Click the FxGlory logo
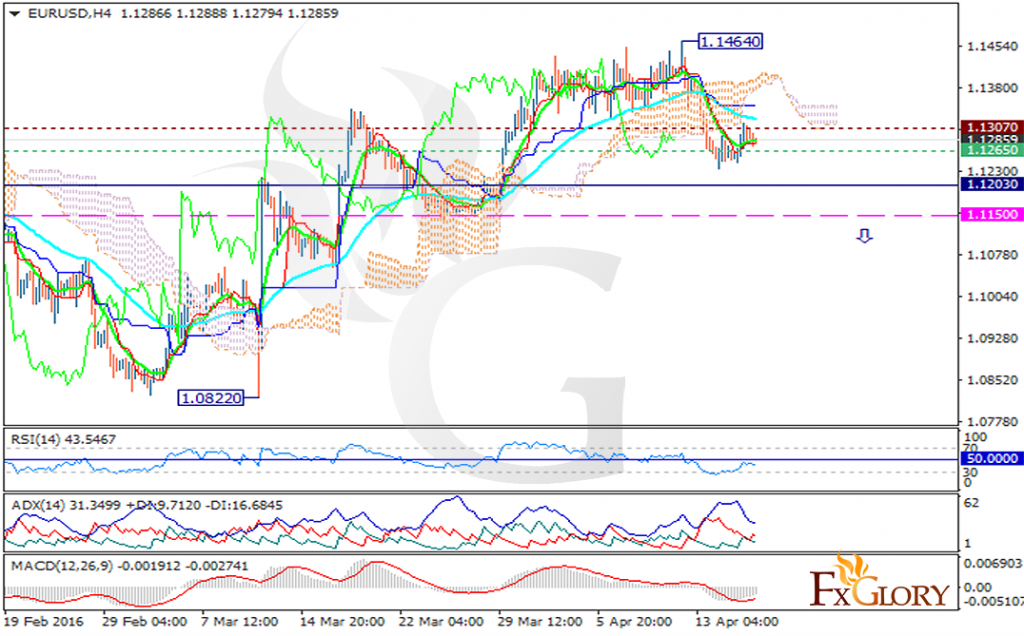Screen dimensions: 1024x636 pyautogui.click(x=879, y=581)
